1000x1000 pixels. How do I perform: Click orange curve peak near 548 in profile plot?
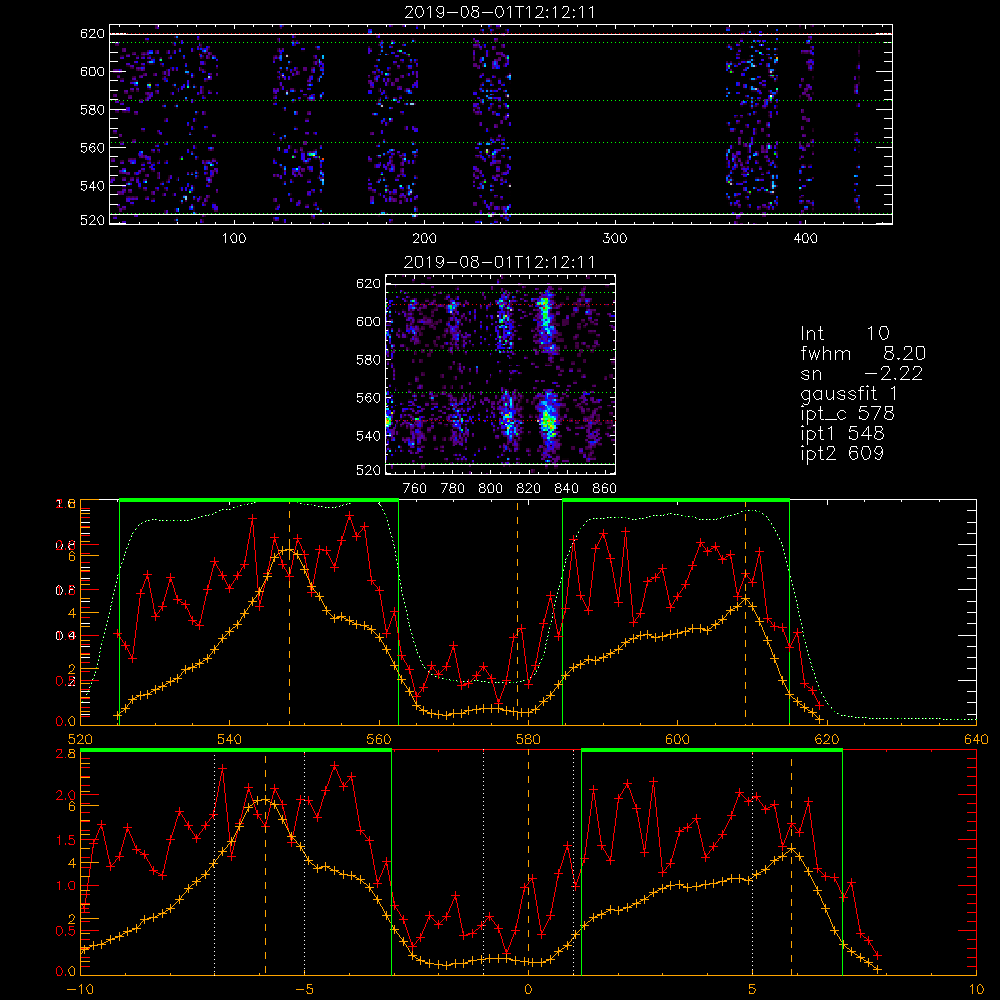(x=290, y=549)
